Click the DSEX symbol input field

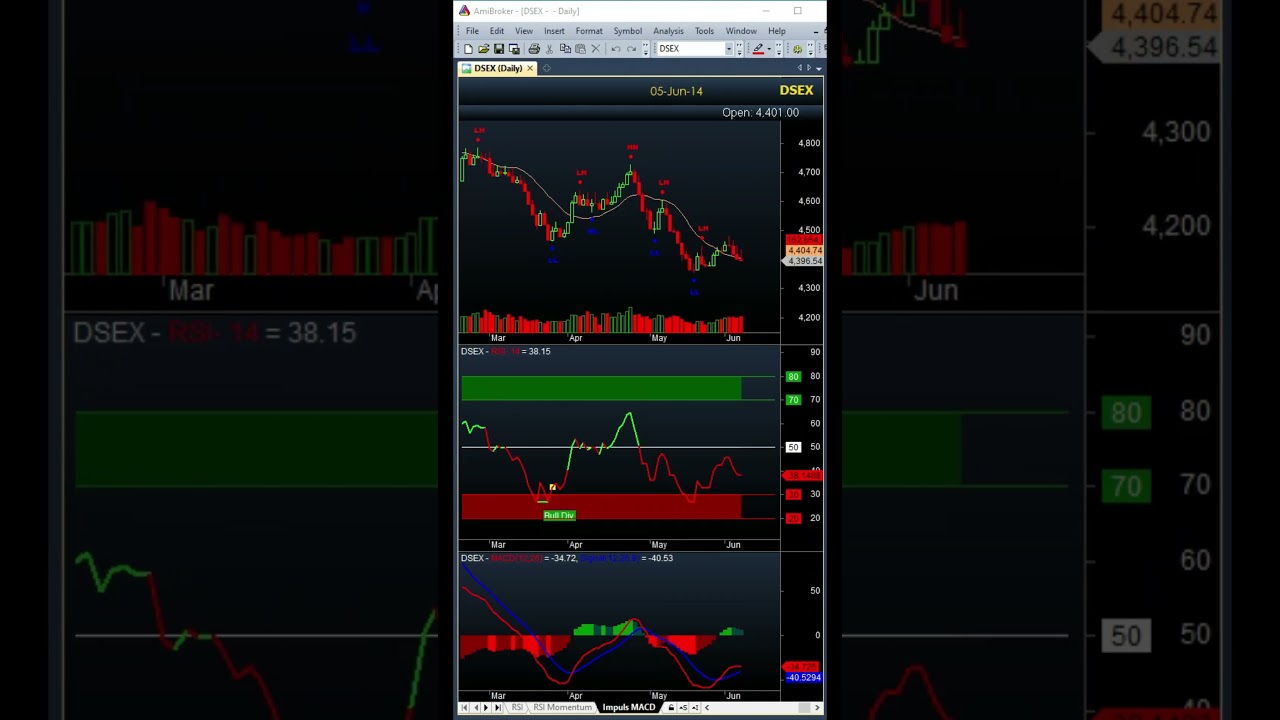[691, 49]
